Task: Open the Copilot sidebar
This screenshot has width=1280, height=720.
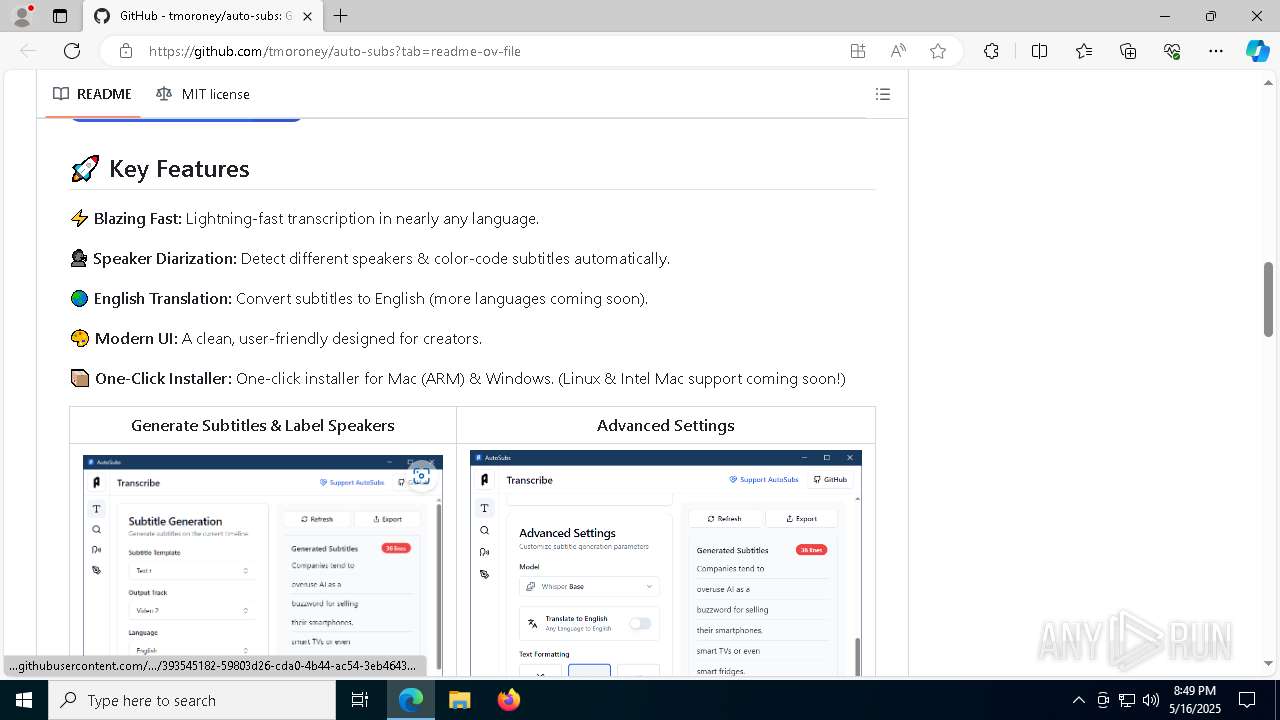Action: (x=1257, y=51)
